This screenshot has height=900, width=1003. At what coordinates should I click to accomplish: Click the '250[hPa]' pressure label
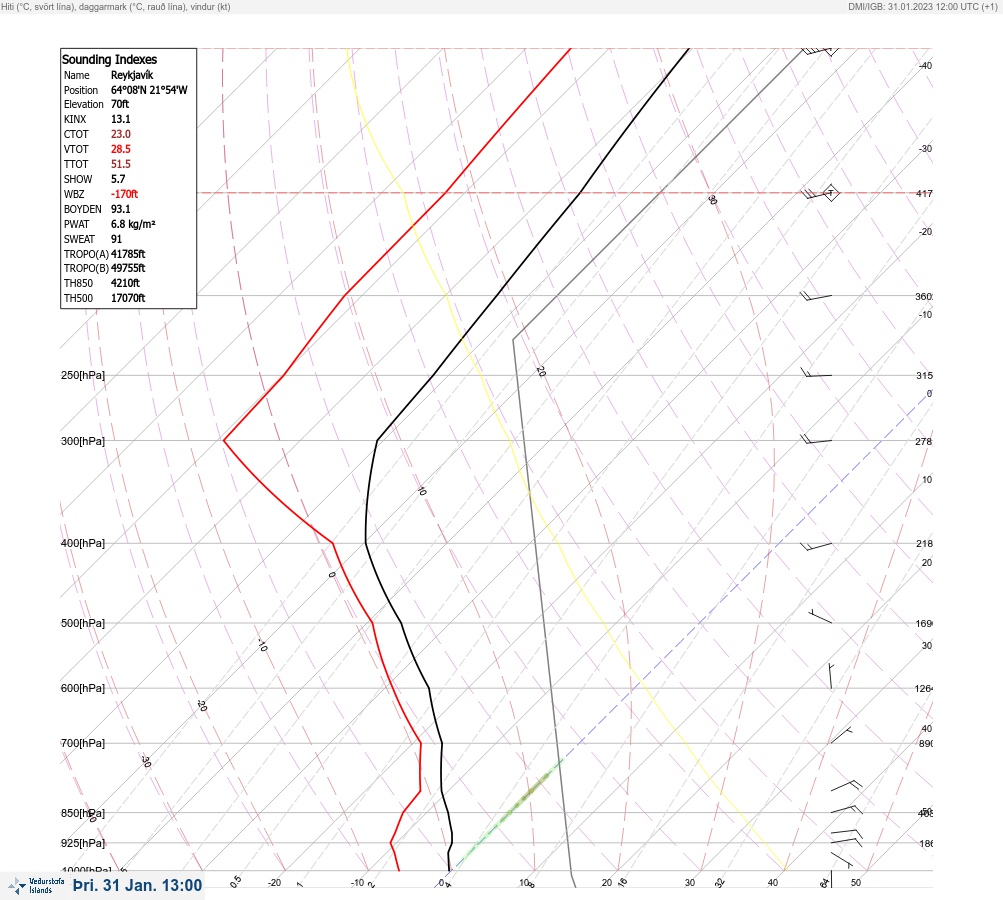[x=83, y=375]
